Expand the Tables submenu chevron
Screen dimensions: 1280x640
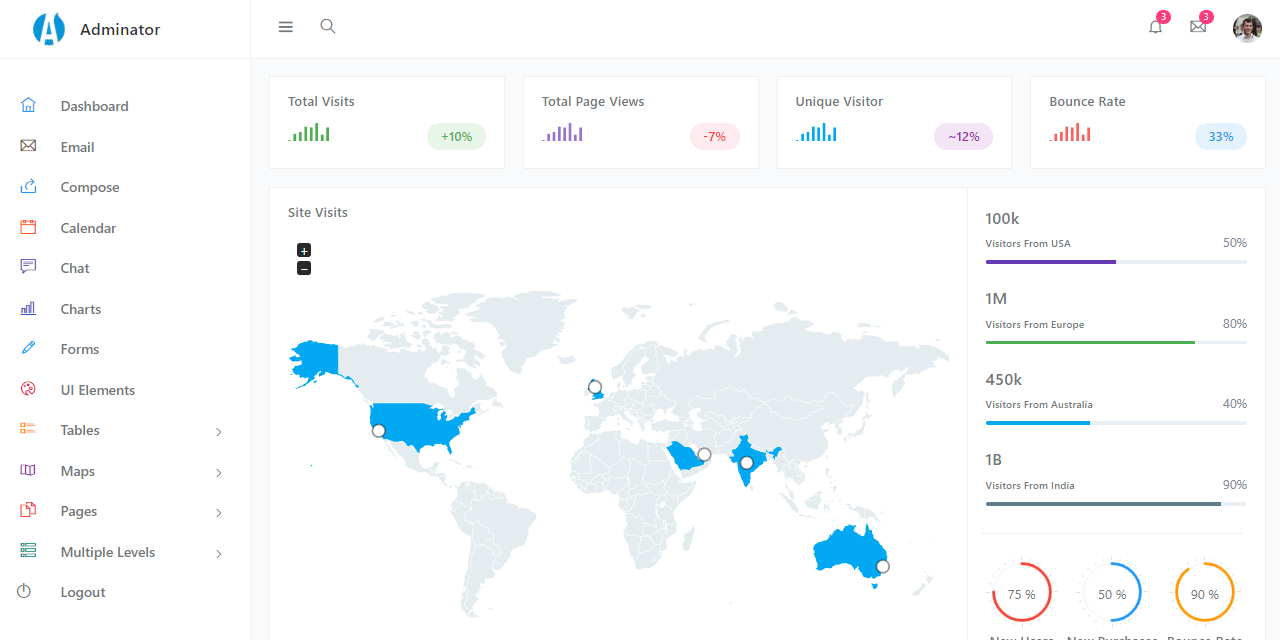pos(219,431)
